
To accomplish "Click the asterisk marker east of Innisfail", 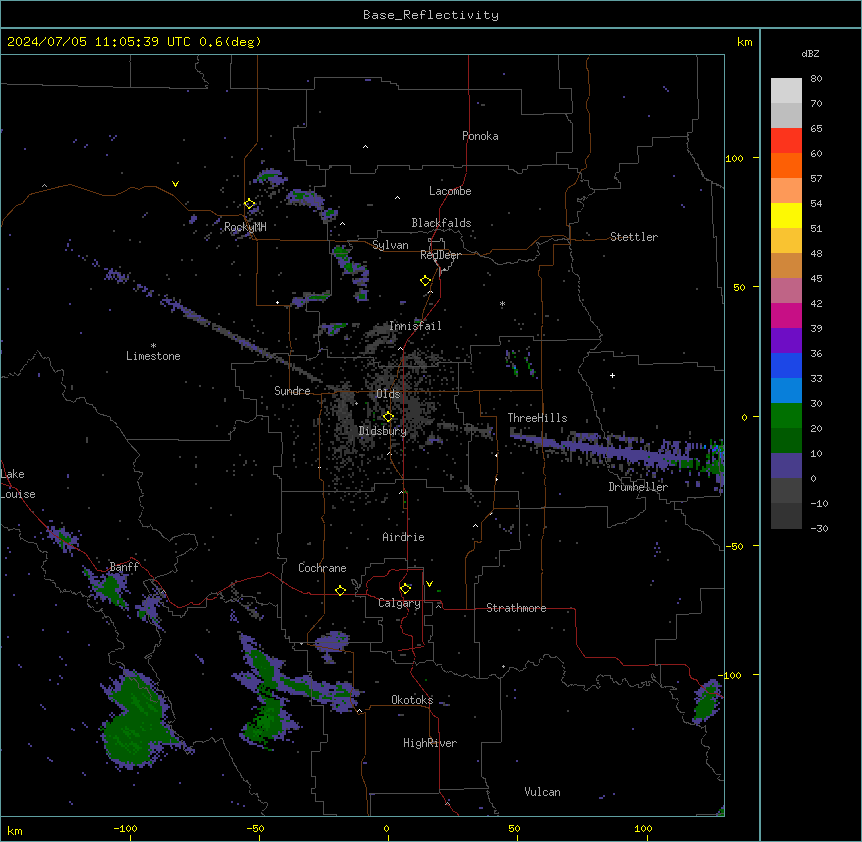I will (x=502, y=303).
